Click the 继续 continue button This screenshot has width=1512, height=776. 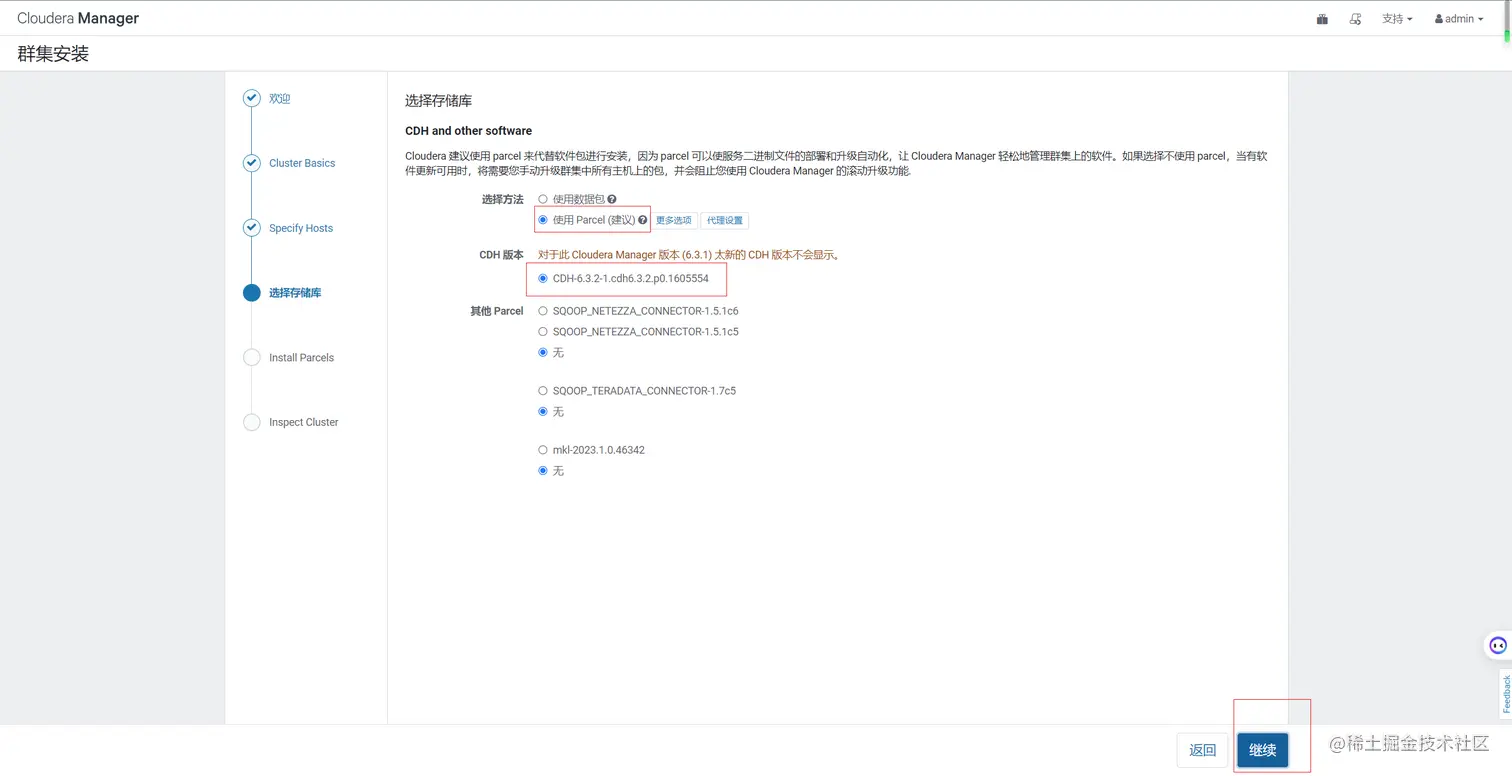pyautogui.click(x=1262, y=750)
